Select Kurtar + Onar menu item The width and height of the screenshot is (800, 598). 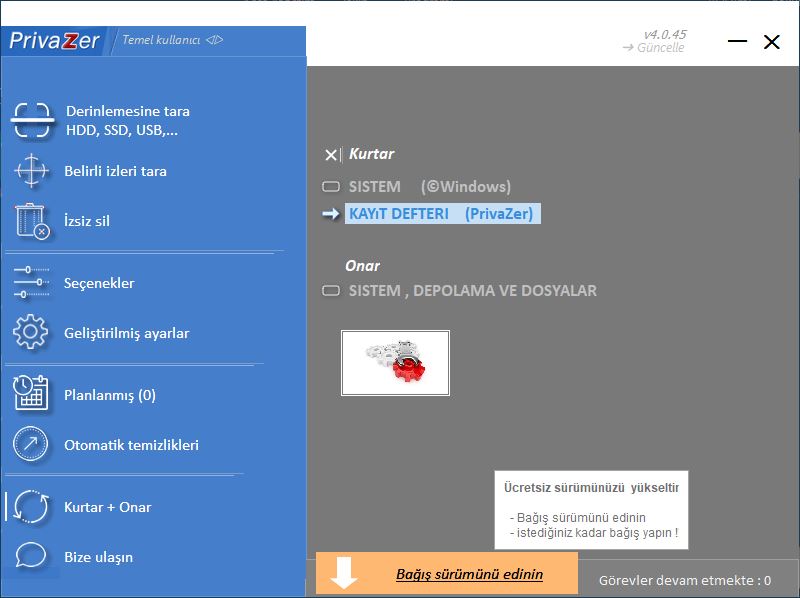[108, 507]
